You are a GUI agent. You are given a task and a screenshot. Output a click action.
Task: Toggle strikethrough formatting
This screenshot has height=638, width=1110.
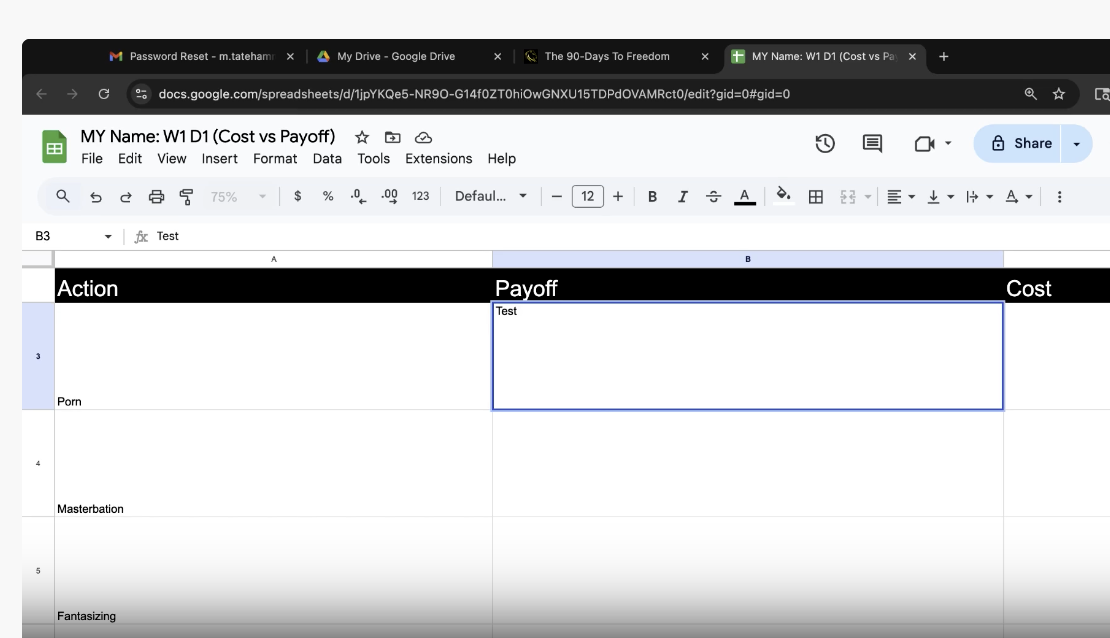[714, 197]
